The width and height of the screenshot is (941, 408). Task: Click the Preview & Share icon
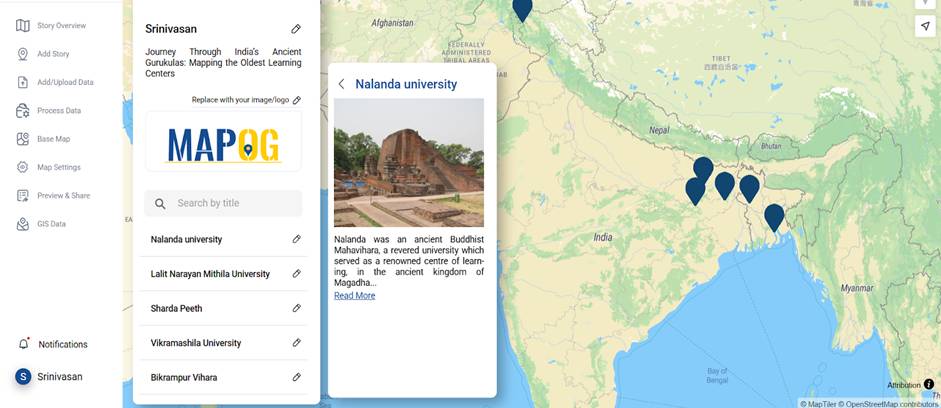point(23,196)
